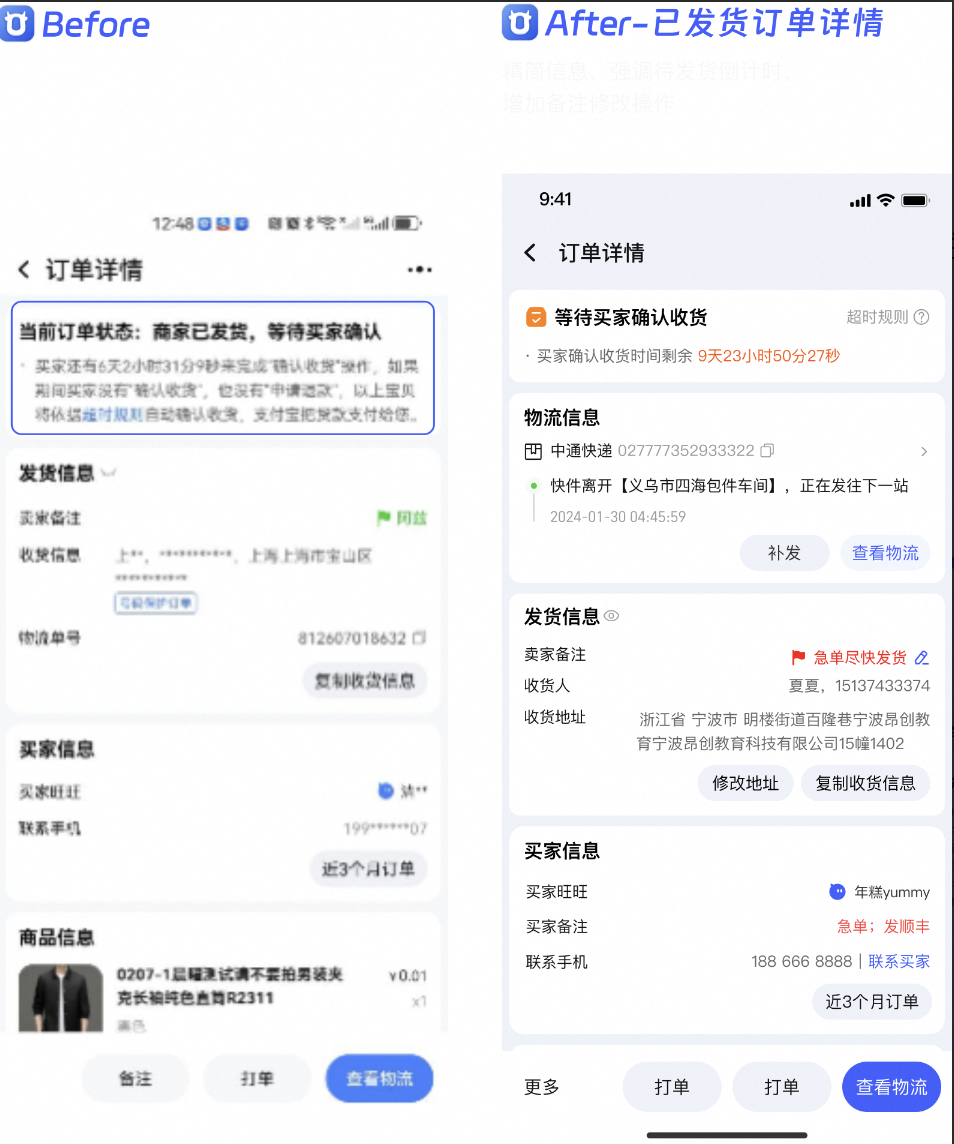Image resolution: width=954 pixels, height=1144 pixels.
Task: Click the 订单详情 title in After screen
Action: (x=602, y=253)
